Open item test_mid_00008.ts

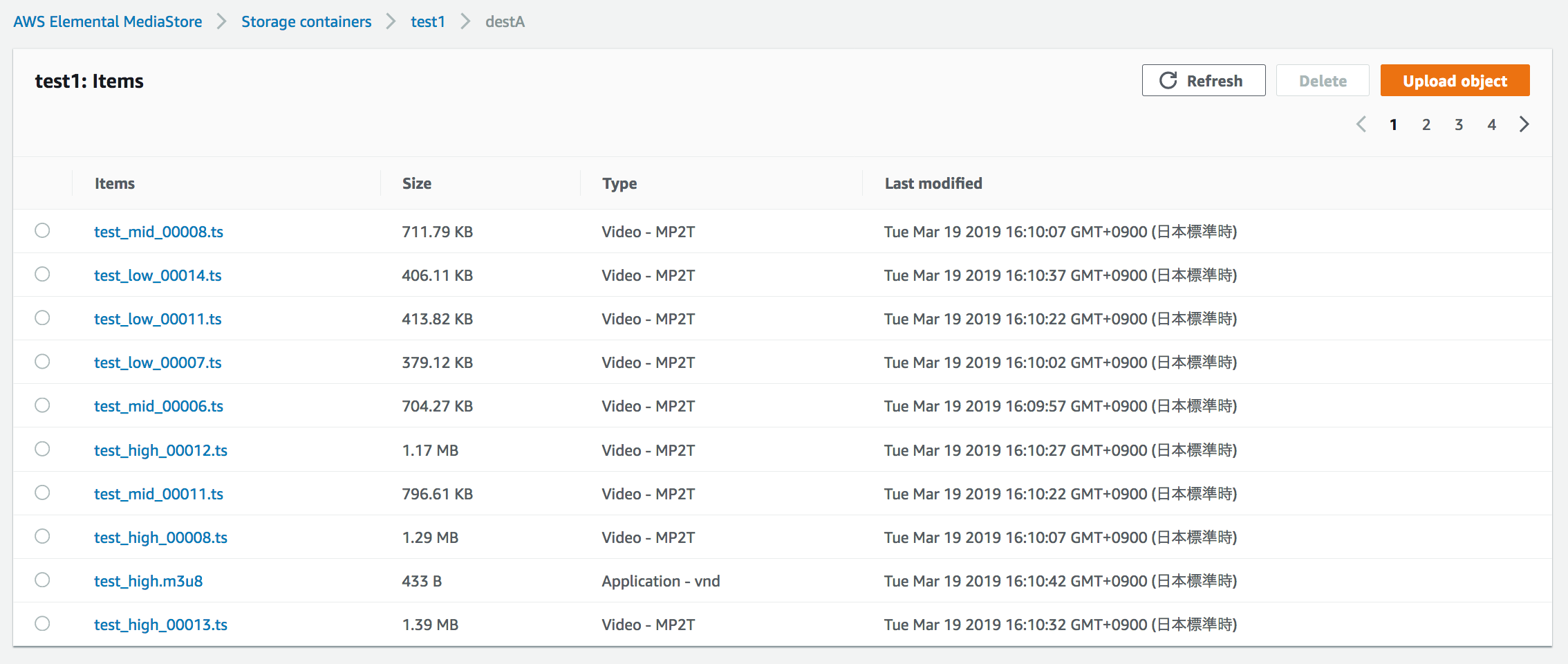click(x=158, y=232)
